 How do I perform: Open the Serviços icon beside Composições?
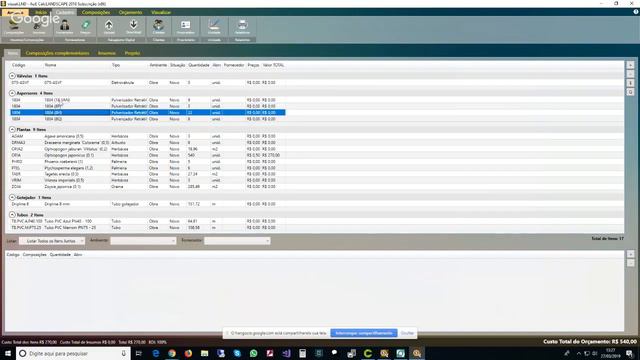tap(39, 27)
